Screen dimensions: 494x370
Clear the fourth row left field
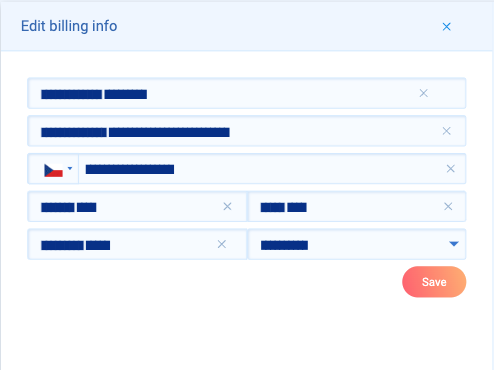point(227,206)
